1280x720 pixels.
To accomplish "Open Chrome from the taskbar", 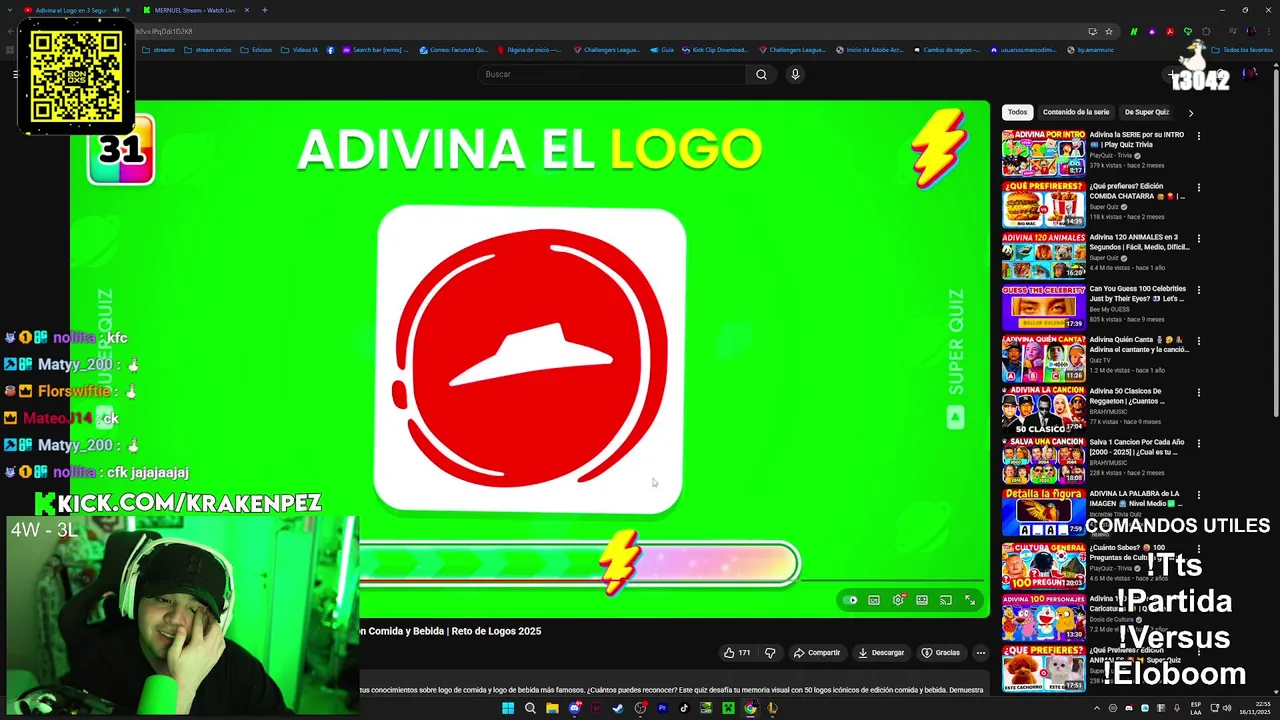I will [x=750, y=708].
